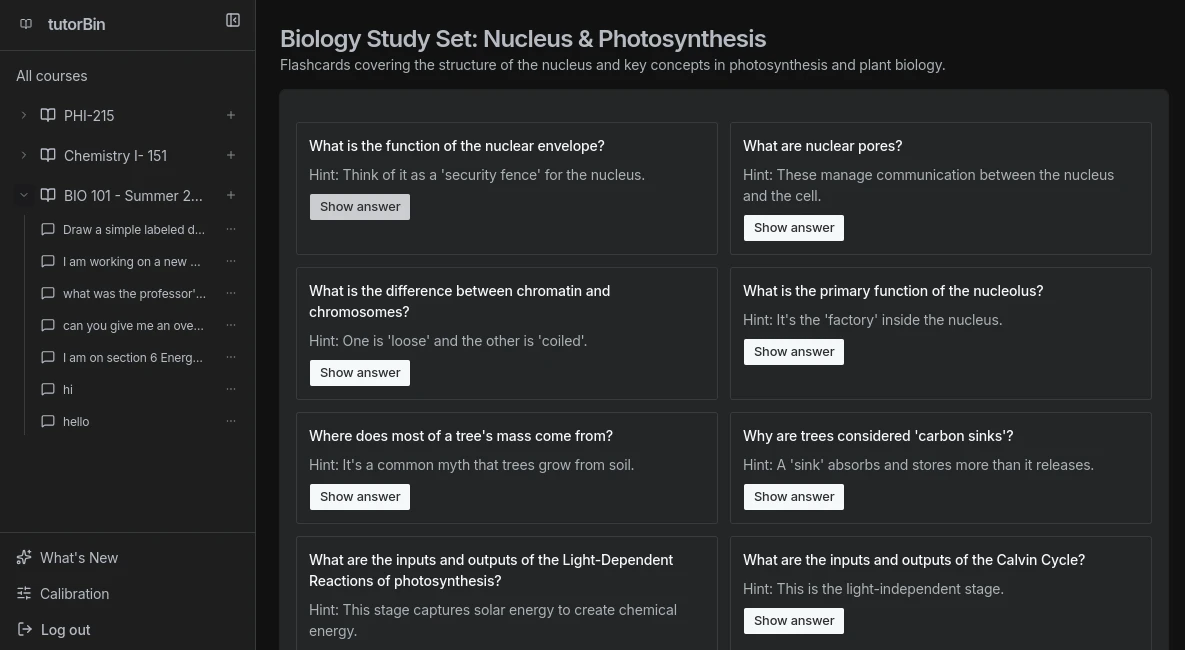Click chat icon beside 'Draw a simple labeled d...'
Screen dimensions: 1185x650
coord(48,229)
